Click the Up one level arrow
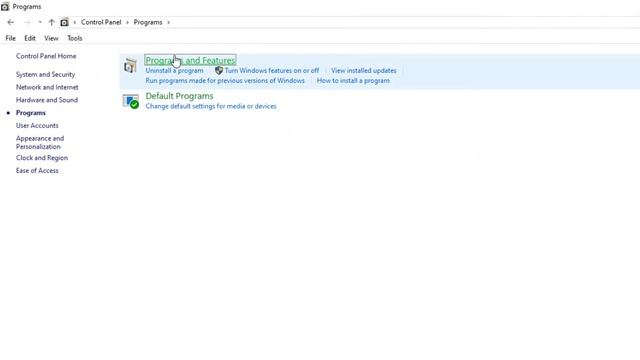 pyautogui.click(x=51, y=22)
